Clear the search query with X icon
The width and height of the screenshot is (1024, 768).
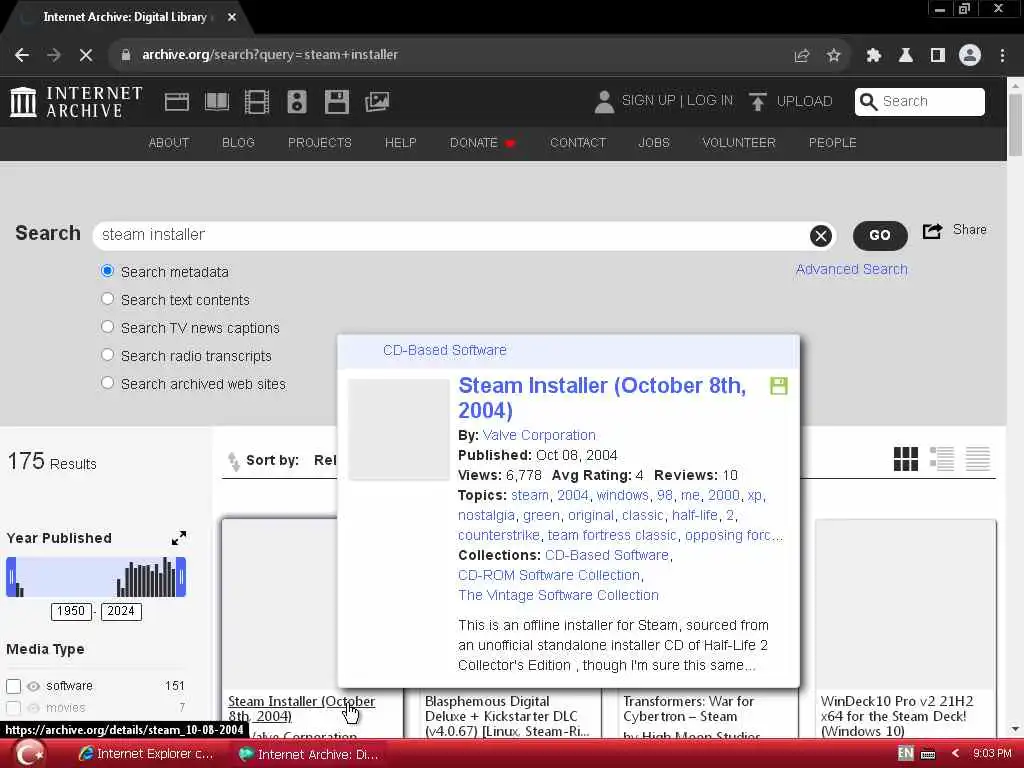point(821,236)
